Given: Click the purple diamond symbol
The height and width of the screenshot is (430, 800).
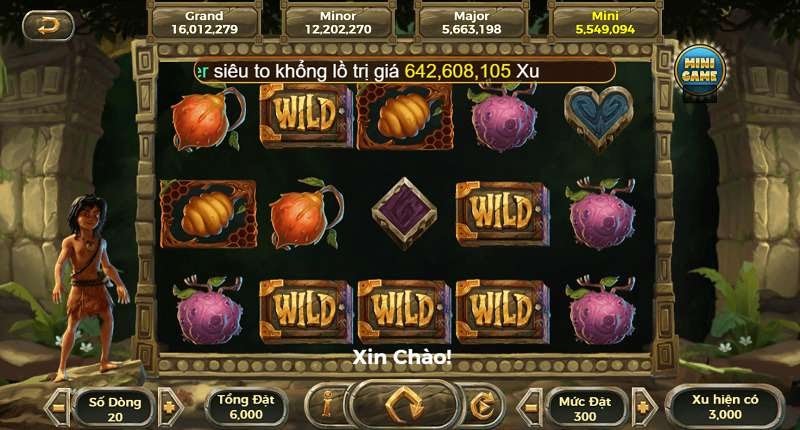Looking at the screenshot, I should [404, 212].
